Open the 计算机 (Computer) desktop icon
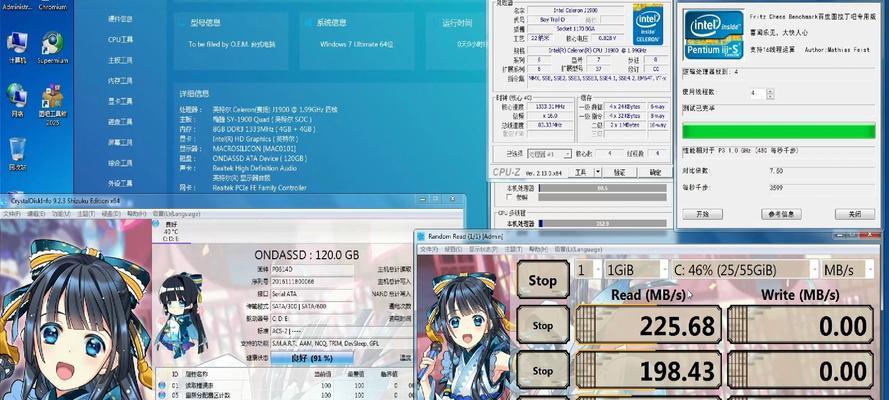The image size is (889, 400). pyautogui.click(x=17, y=47)
